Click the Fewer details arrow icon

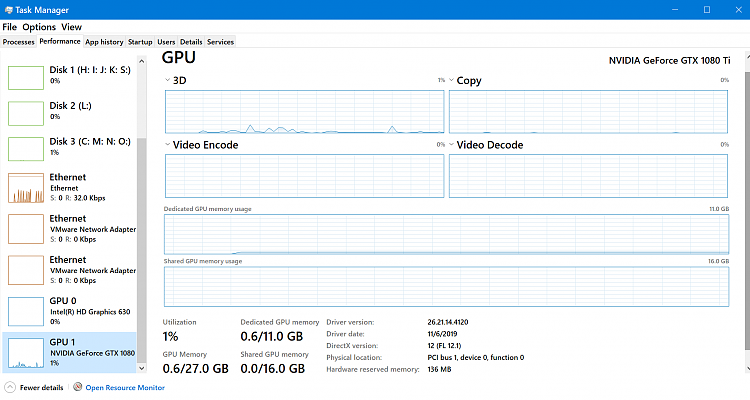tap(10, 386)
